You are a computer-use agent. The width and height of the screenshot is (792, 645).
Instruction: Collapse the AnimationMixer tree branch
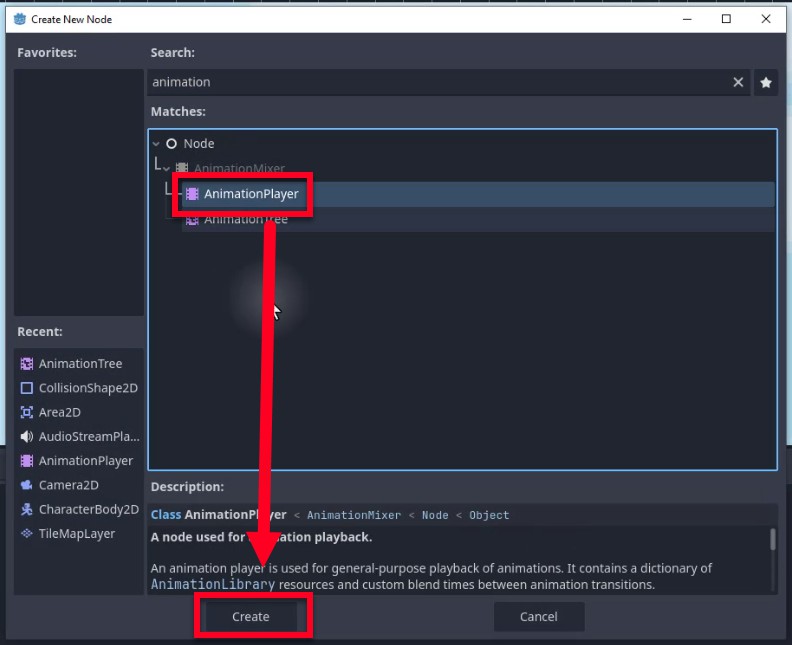[x=167, y=168]
